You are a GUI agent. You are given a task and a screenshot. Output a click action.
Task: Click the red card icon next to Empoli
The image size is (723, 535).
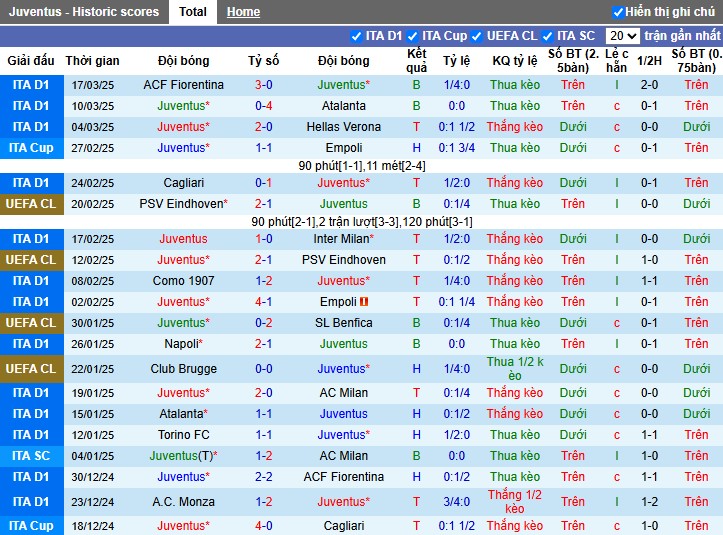coord(364,302)
